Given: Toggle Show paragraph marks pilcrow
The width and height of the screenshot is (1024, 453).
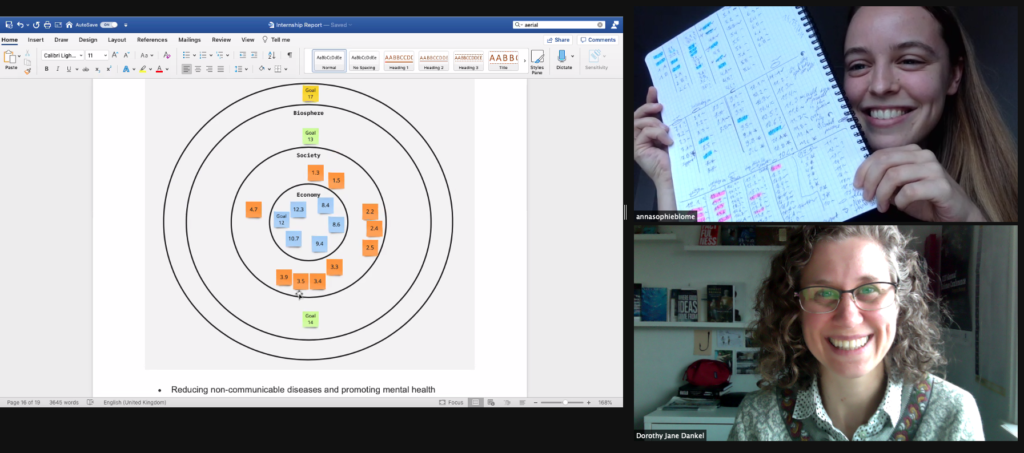Looking at the screenshot, I should coord(289,55).
